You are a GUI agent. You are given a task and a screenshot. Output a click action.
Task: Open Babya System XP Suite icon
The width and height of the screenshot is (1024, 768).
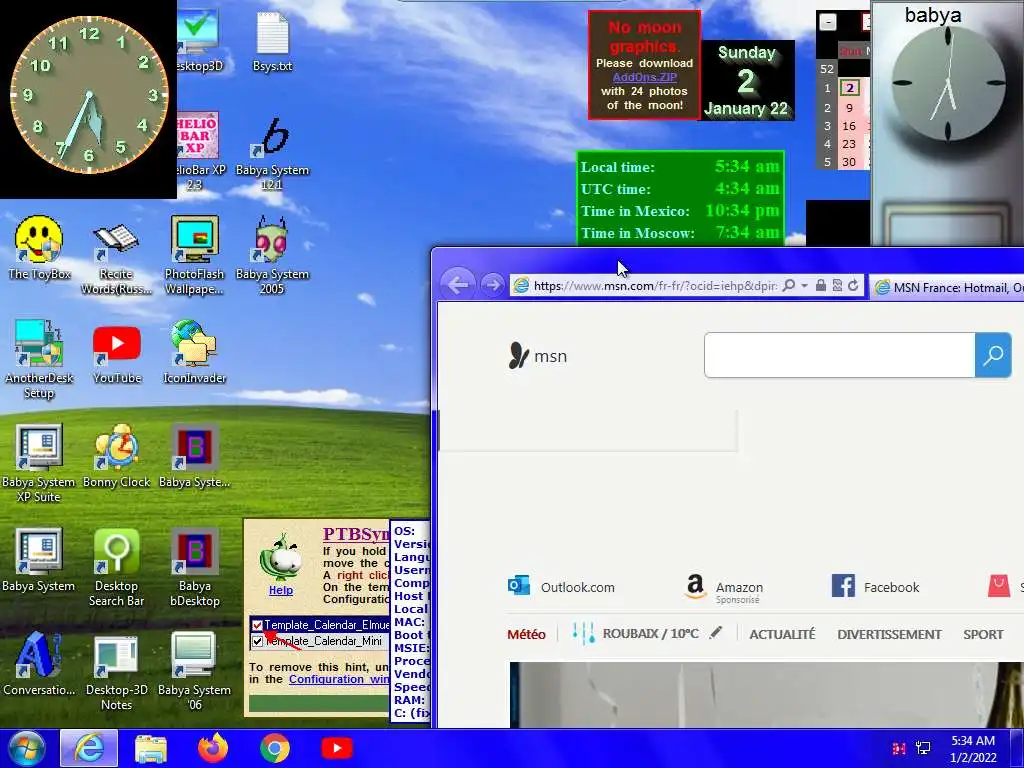(39, 462)
